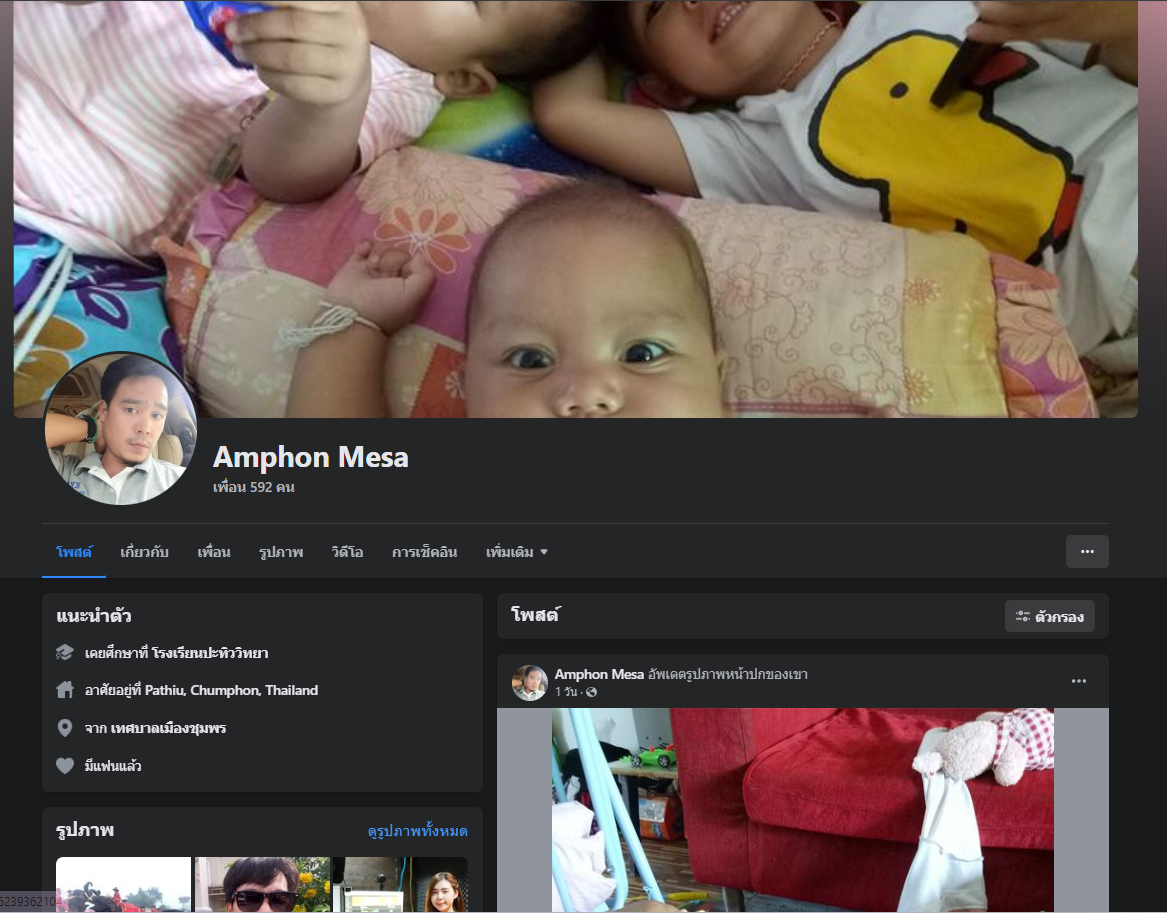Viewport: 1167px width, 913px height.
Task: Click the Amphon Mesa profile name heading
Action: 310,457
